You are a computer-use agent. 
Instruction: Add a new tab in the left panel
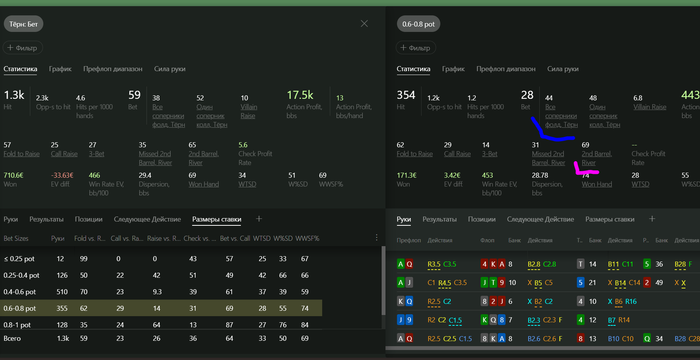259,219
